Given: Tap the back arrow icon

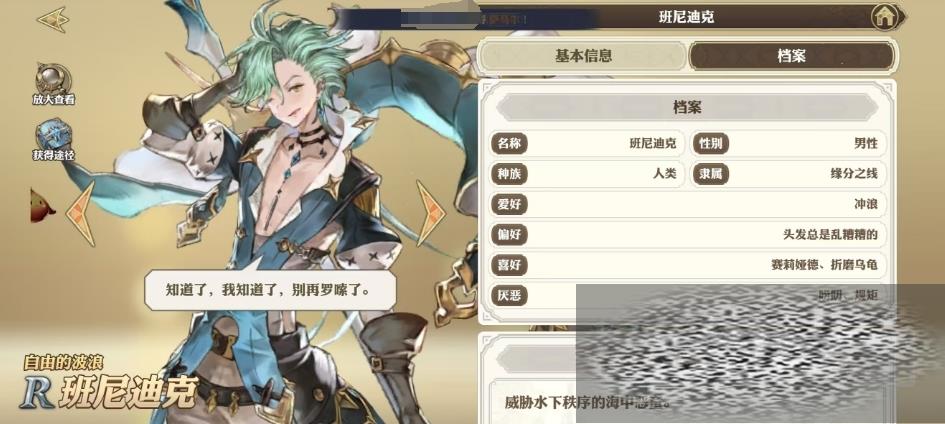Looking at the screenshot, I should (53, 19).
